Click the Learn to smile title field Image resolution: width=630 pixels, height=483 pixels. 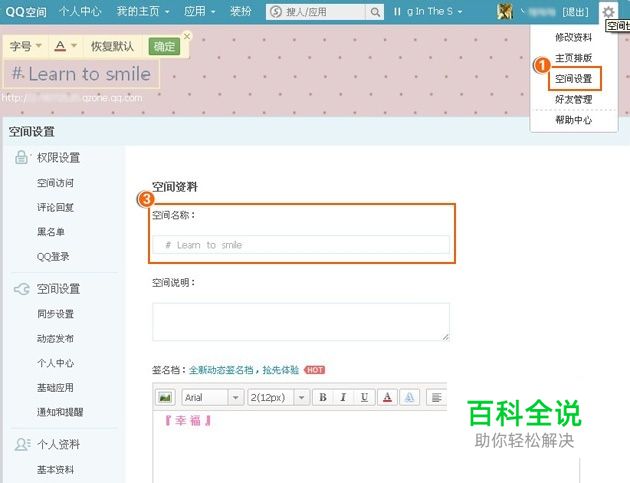[82, 74]
